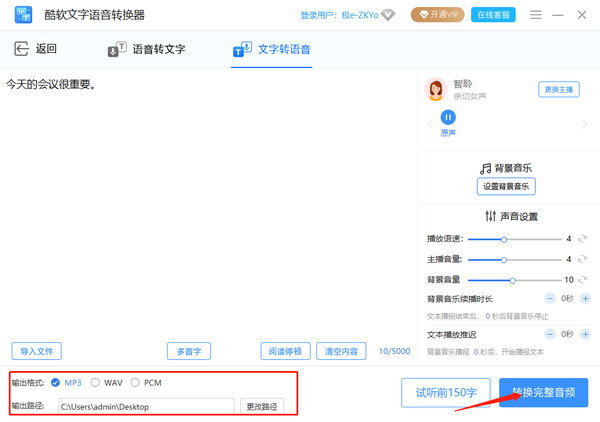
Task: Click the logged-in username 极e-ZKYo
Action: [x=360, y=15]
